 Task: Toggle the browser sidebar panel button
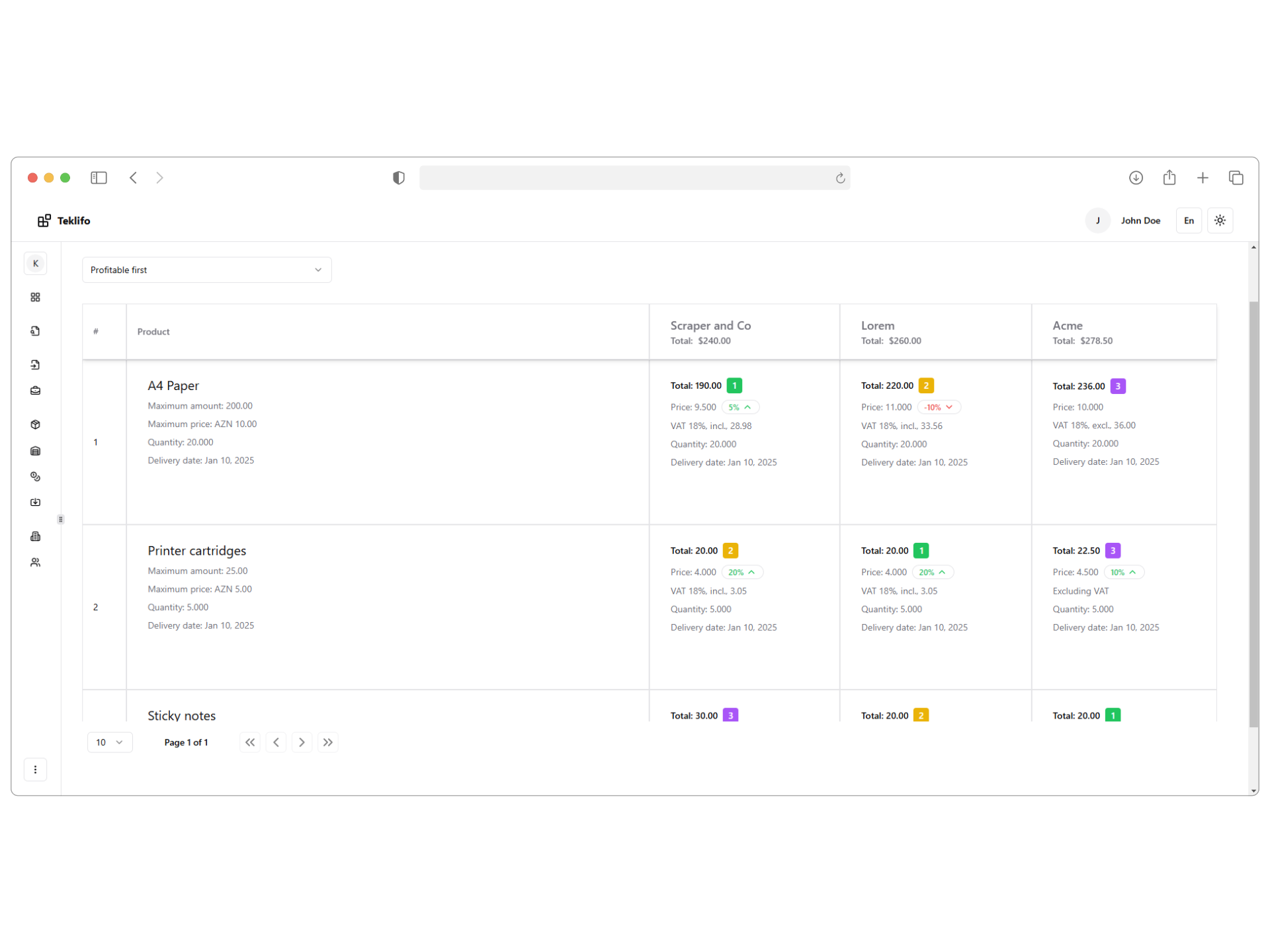click(99, 178)
